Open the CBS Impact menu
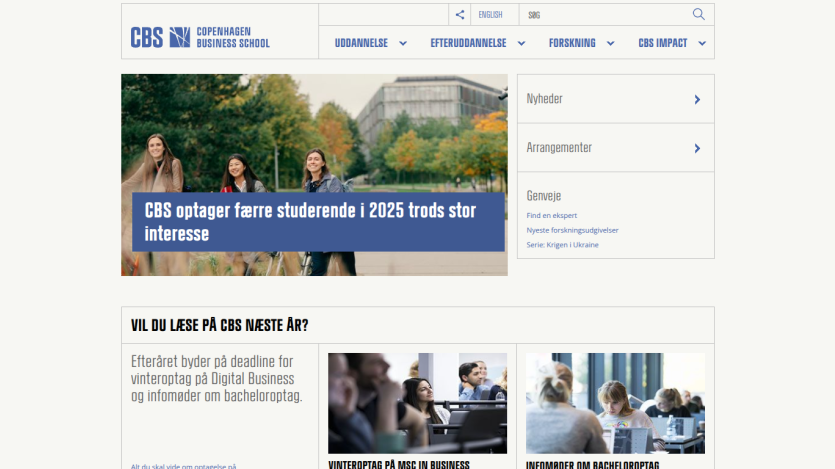 662,43
